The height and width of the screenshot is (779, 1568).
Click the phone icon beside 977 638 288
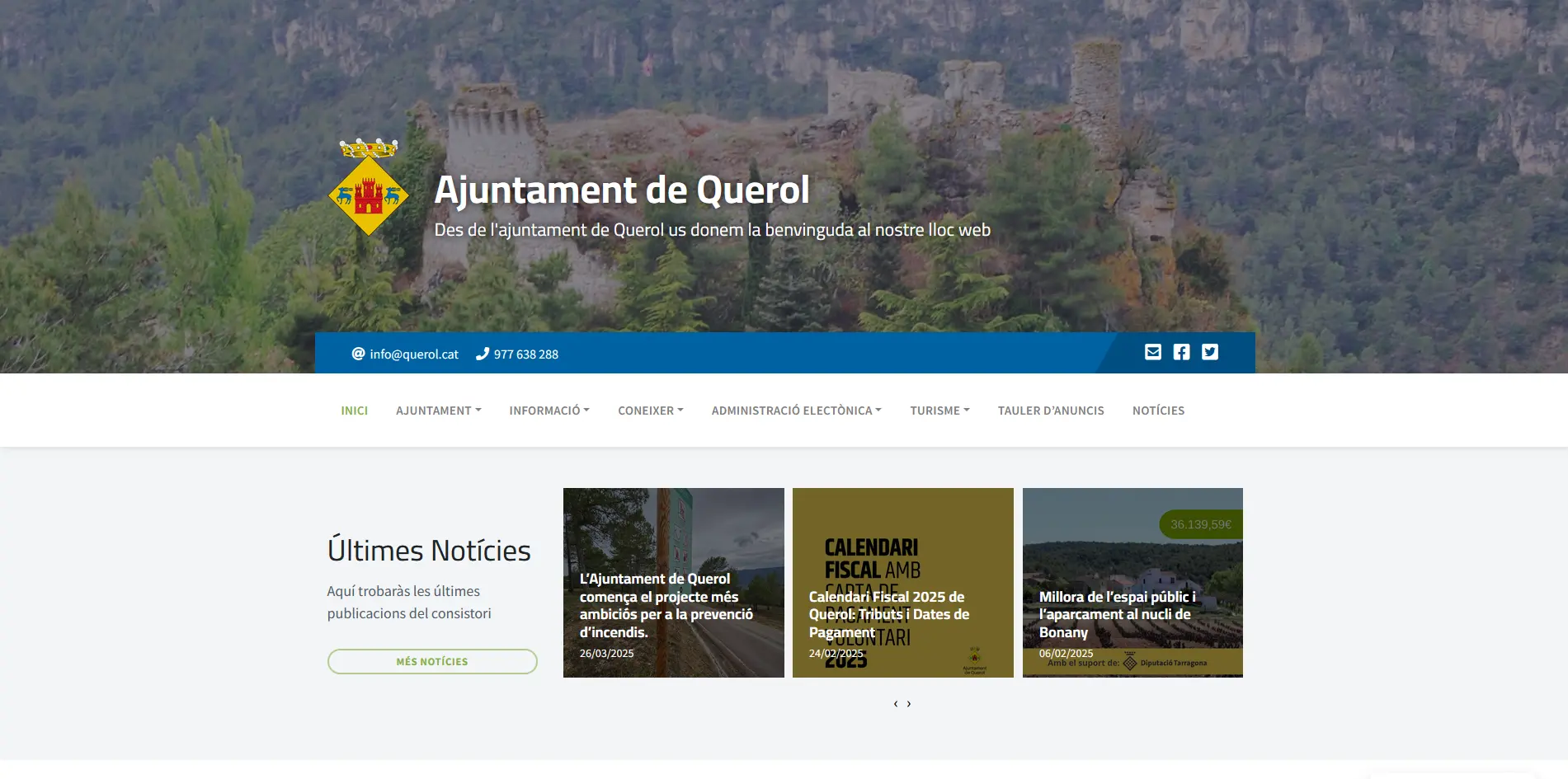pyautogui.click(x=483, y=354)
